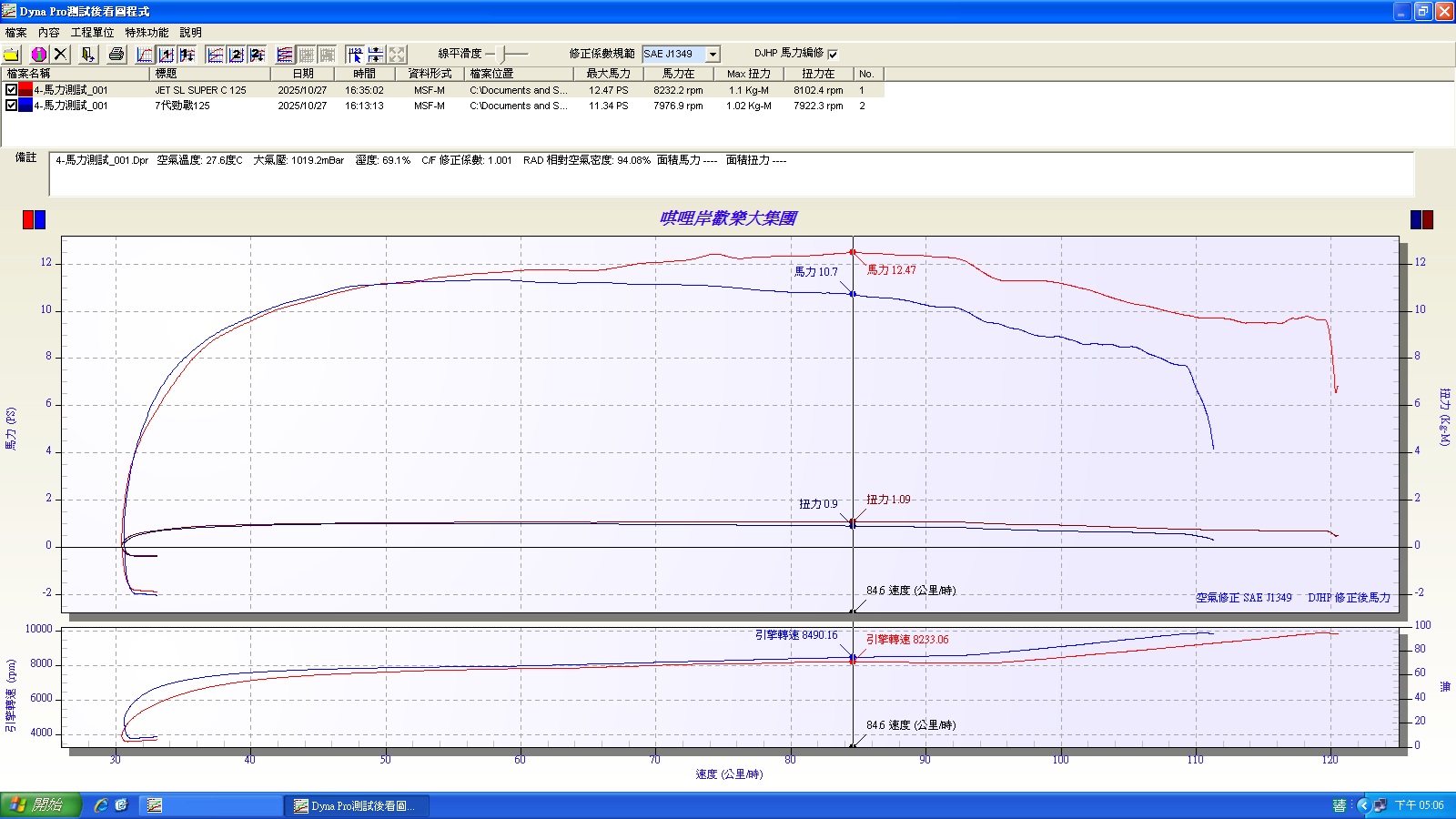Click the export arrow icon beside delete

[x=87, y=55]
